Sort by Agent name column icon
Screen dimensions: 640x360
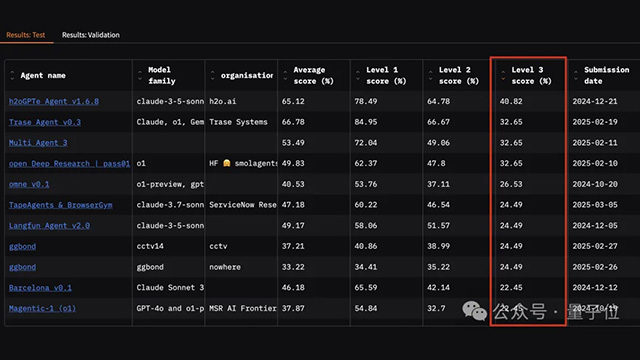12,76
